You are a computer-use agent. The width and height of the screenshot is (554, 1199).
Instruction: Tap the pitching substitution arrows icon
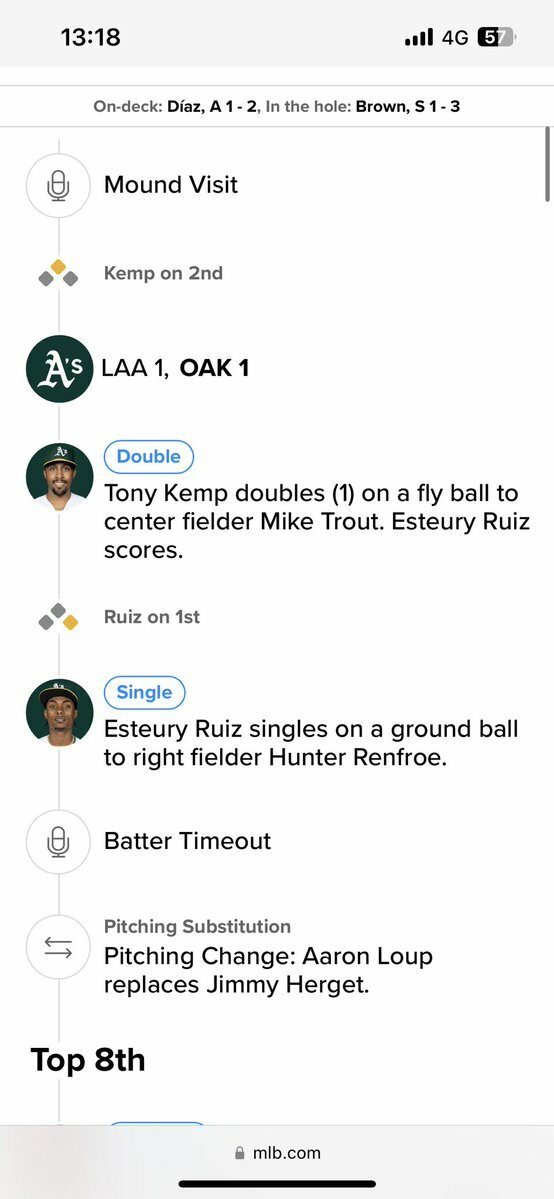click(x=59, y=948)
